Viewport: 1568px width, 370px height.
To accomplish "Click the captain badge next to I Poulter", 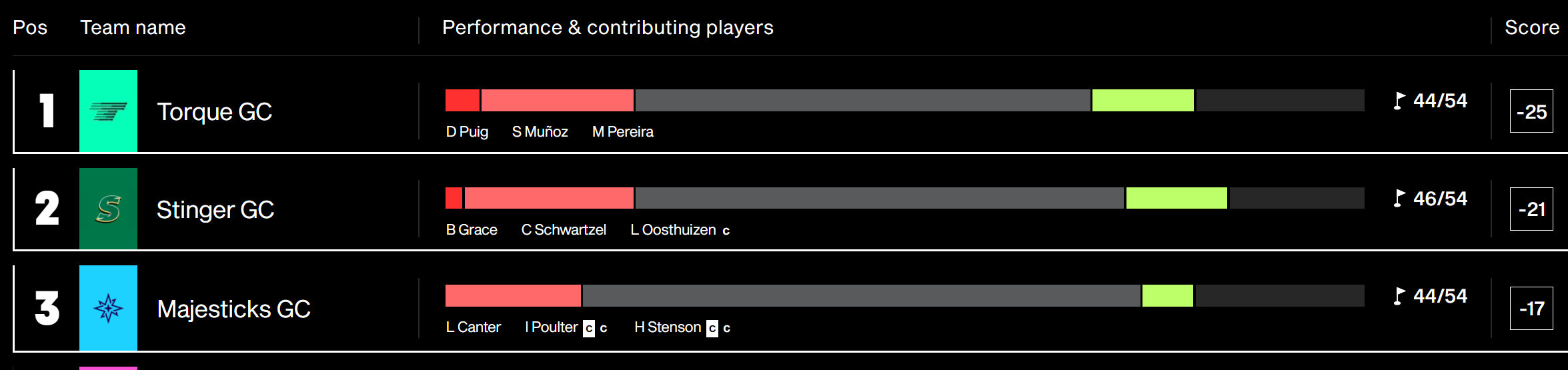I will [589, 329].
